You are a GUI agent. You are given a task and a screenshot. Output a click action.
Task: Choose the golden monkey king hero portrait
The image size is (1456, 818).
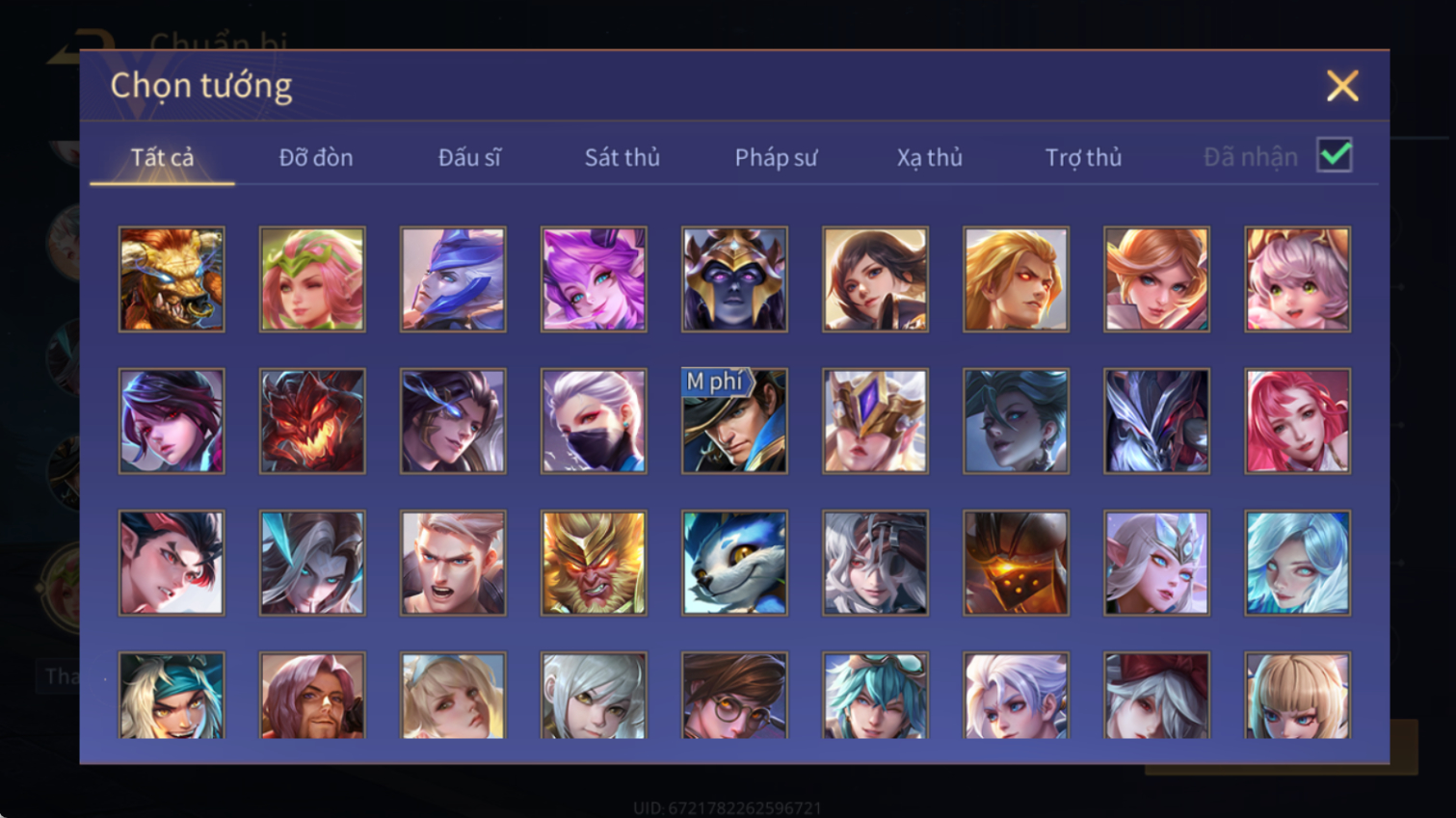point(594,563)
